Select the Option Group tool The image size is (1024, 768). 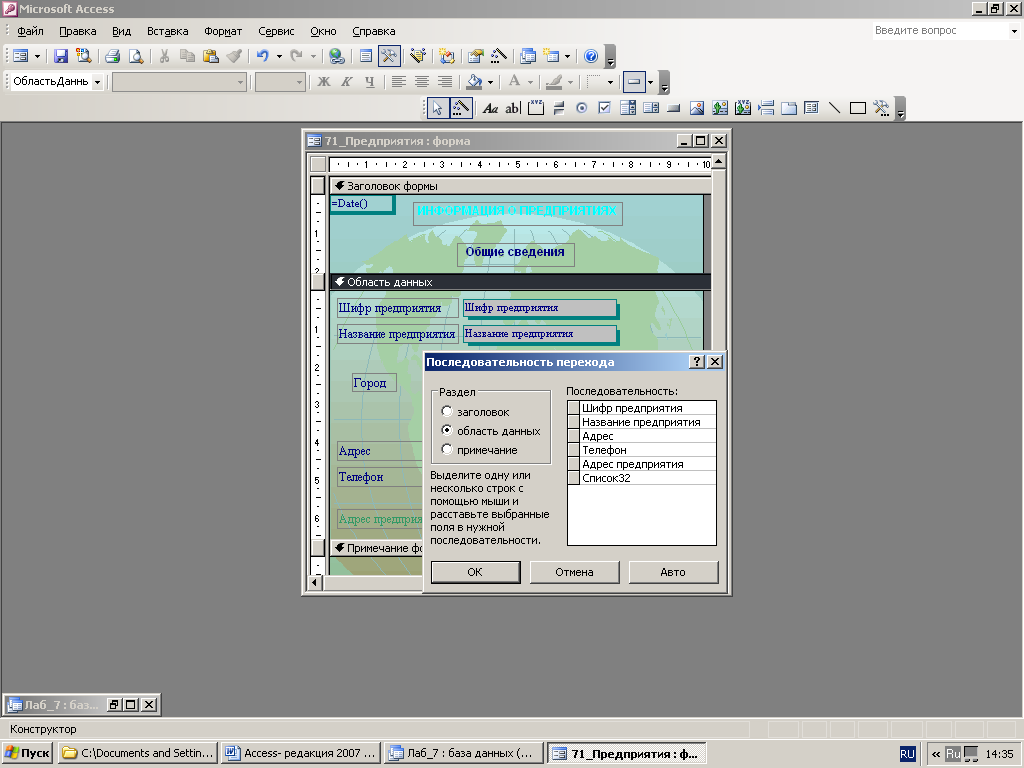[536, 108]
